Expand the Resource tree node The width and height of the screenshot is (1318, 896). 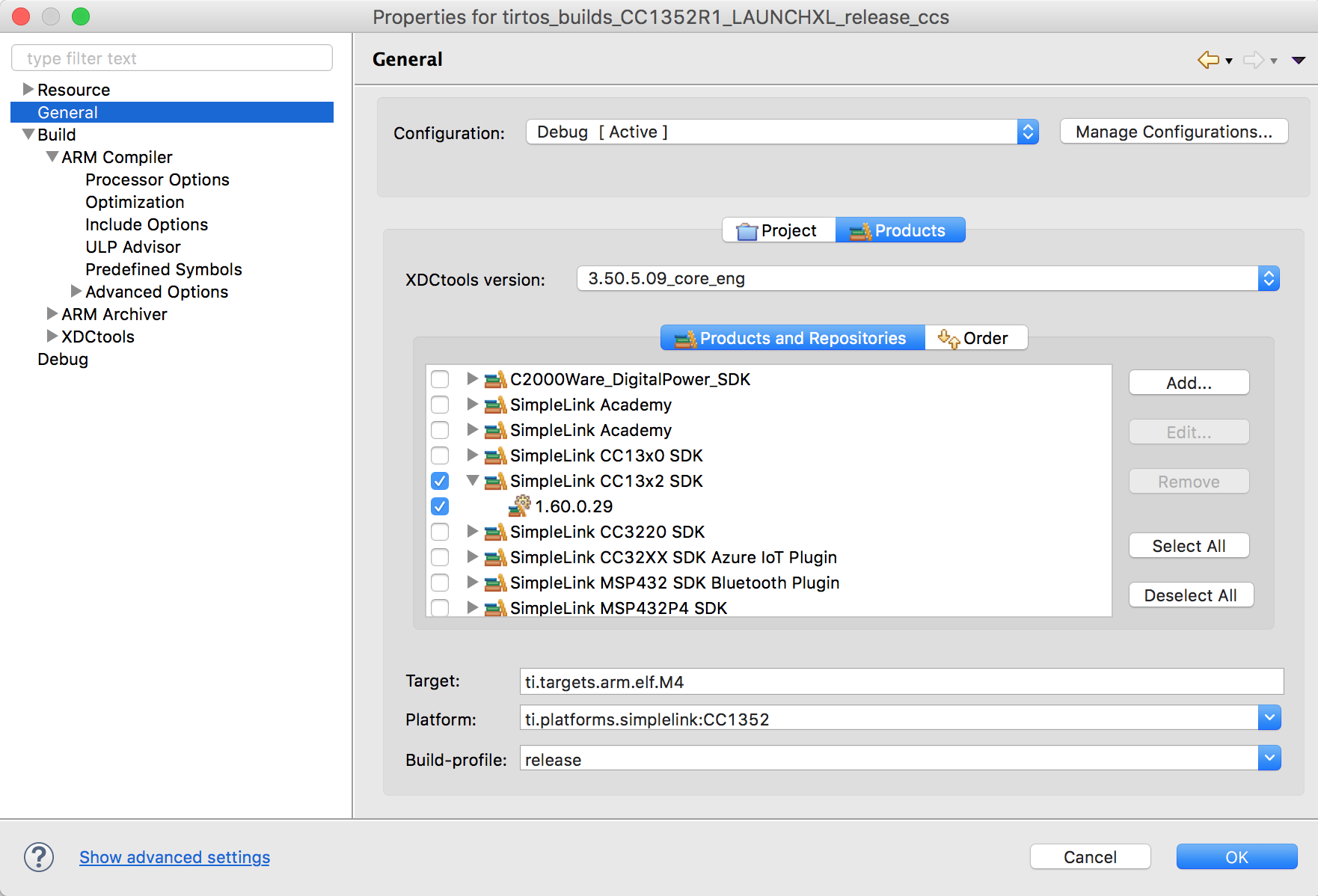point(28,89)
